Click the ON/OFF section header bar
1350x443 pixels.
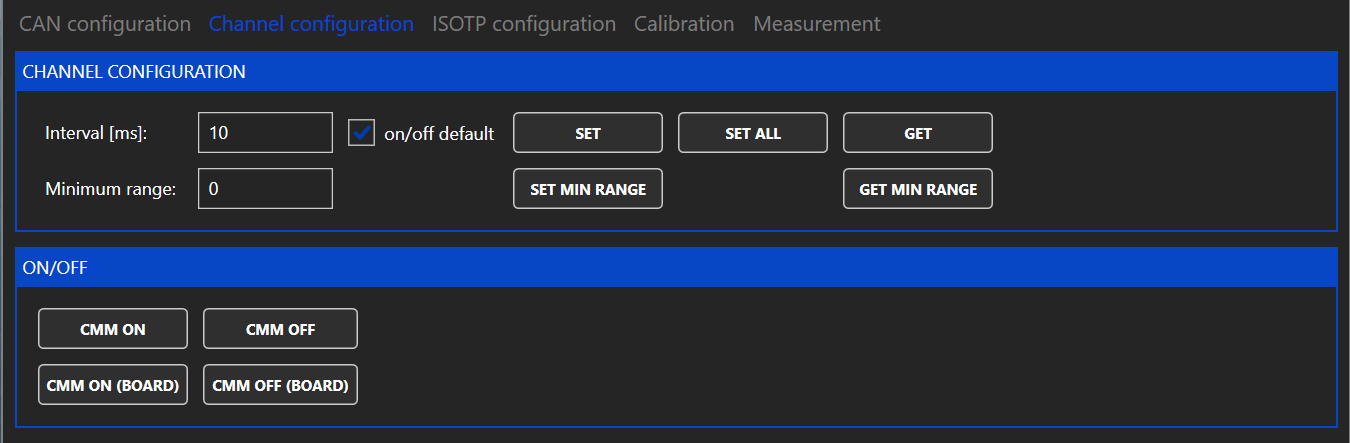pyautogui.click(x=676, y=268)
